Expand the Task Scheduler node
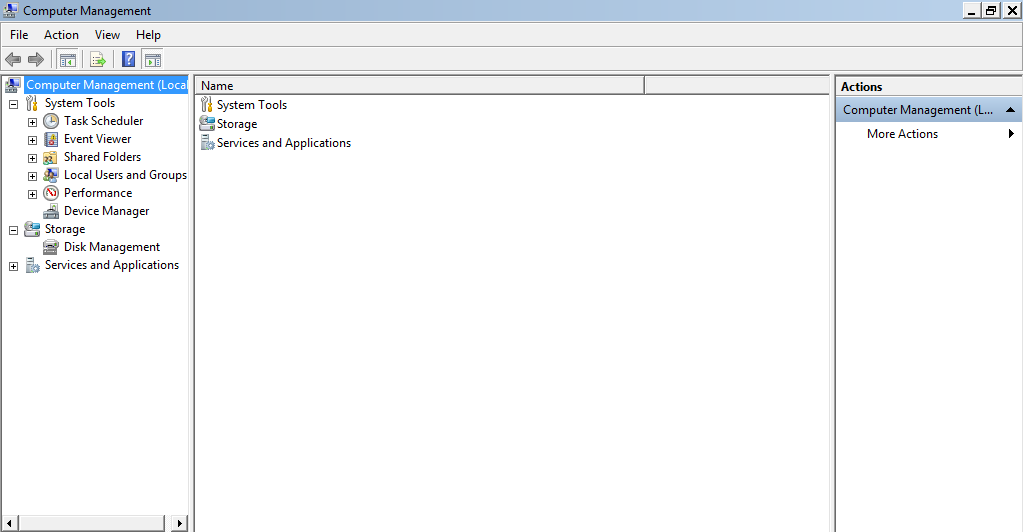This screenshot has width=1023, height=532. [32, 122]
